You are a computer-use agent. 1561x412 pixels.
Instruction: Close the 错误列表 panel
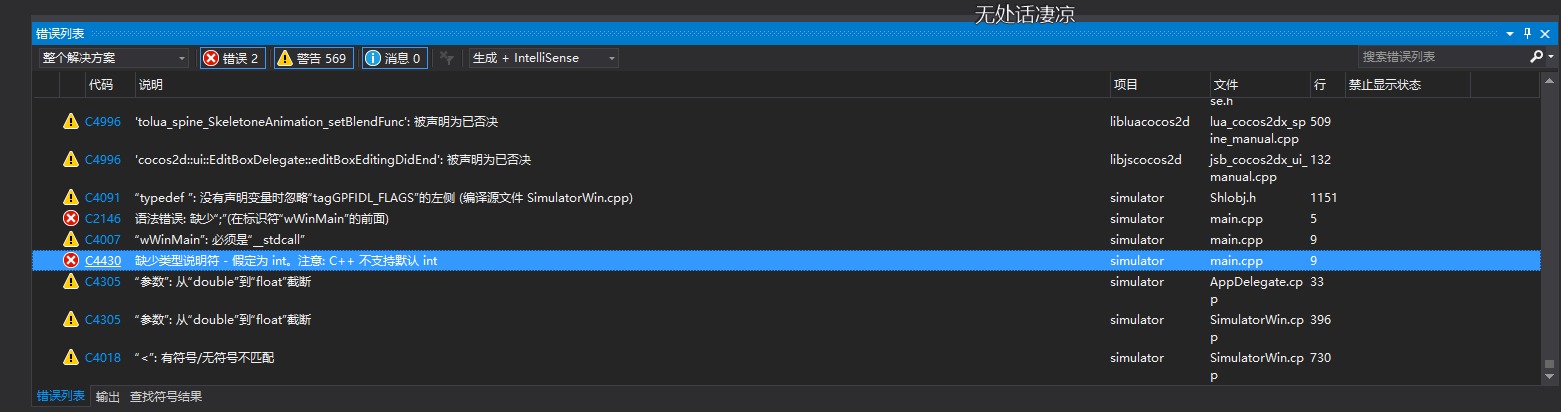(1545, 33)
